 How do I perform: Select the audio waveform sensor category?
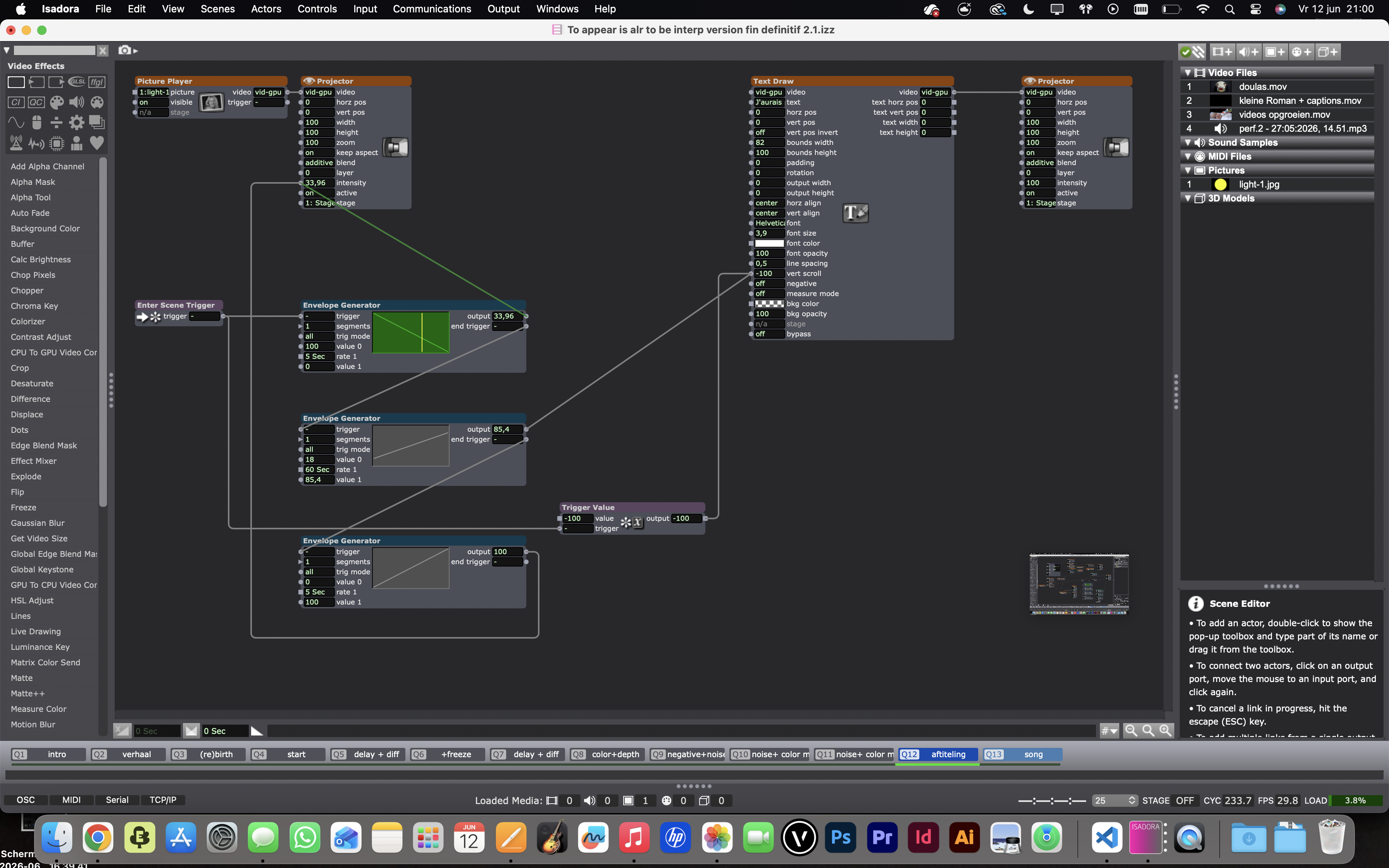(36, 143)
